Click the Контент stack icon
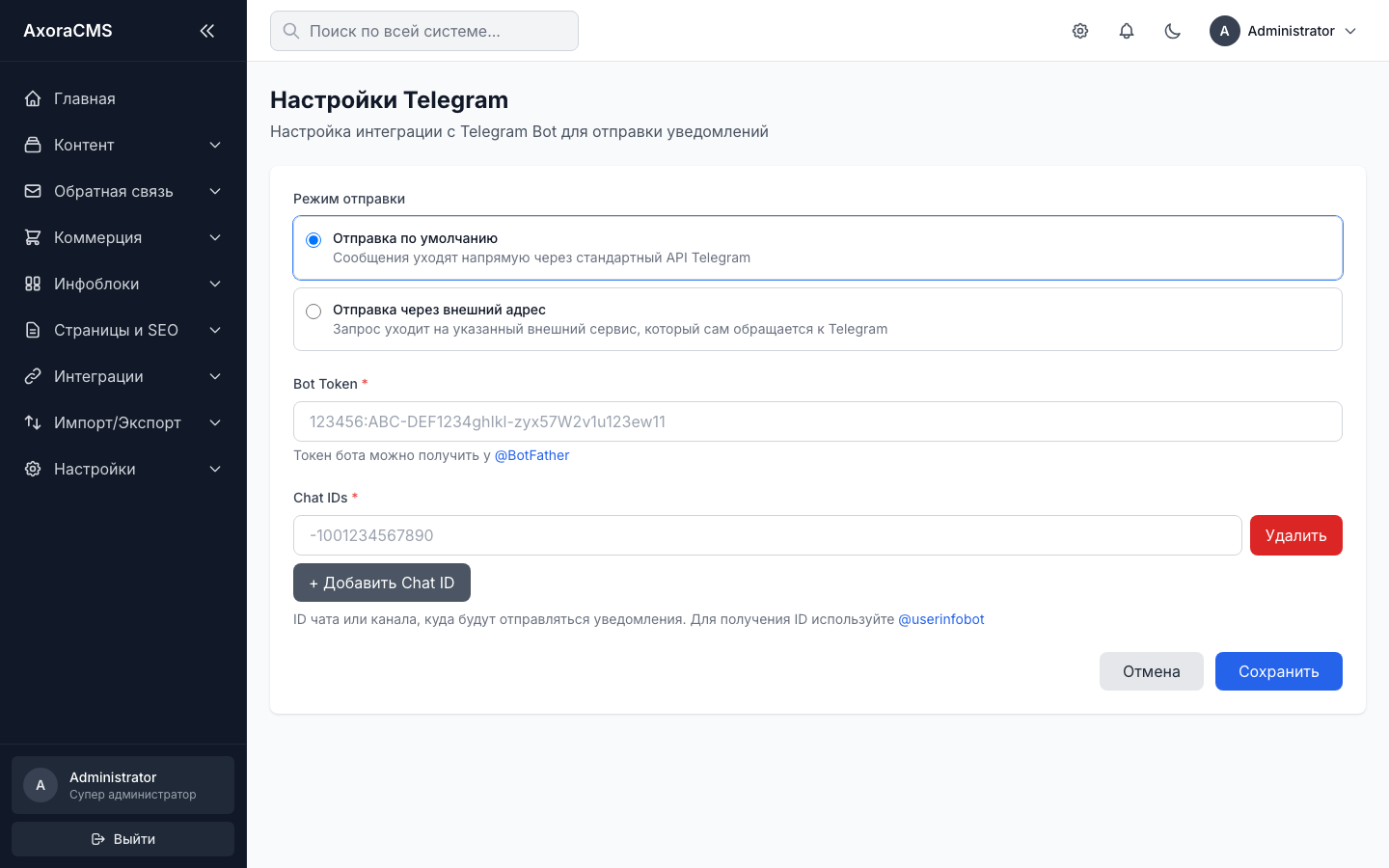This screenshot has width=1389, height=868. [x=33, y=145]
